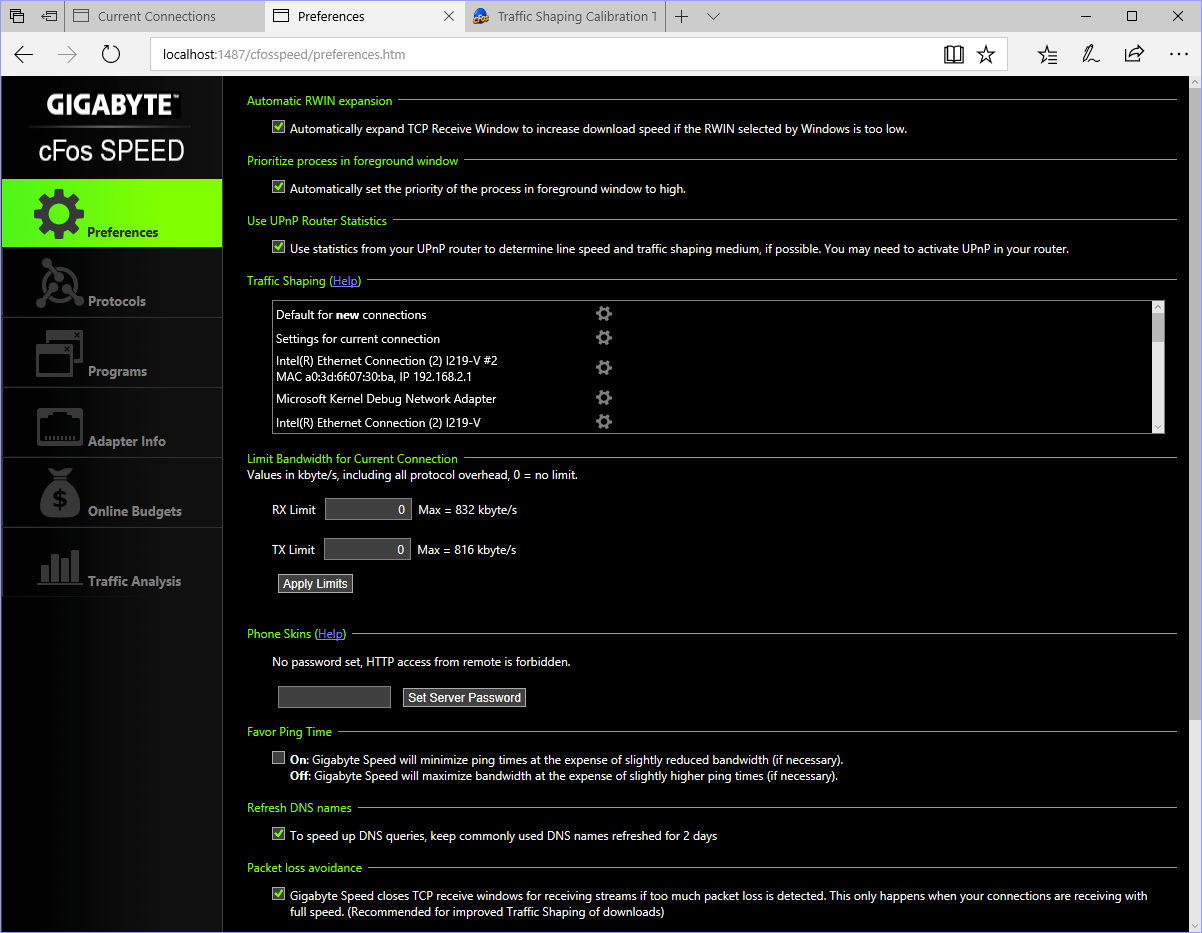Focus the RX Limit field
This screenshot has height=933, width=1202.
click(x=368, y=510)
